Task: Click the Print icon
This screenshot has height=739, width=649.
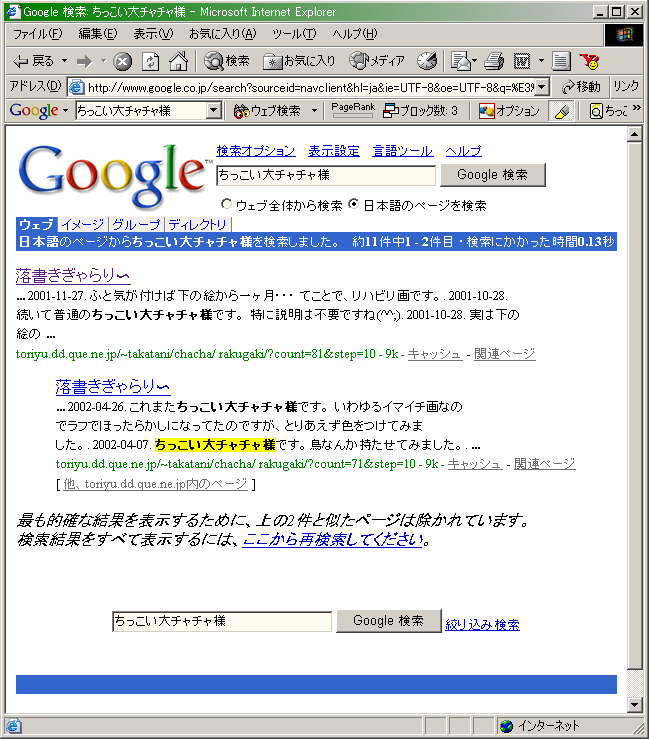Action: (x=494, y=61)
